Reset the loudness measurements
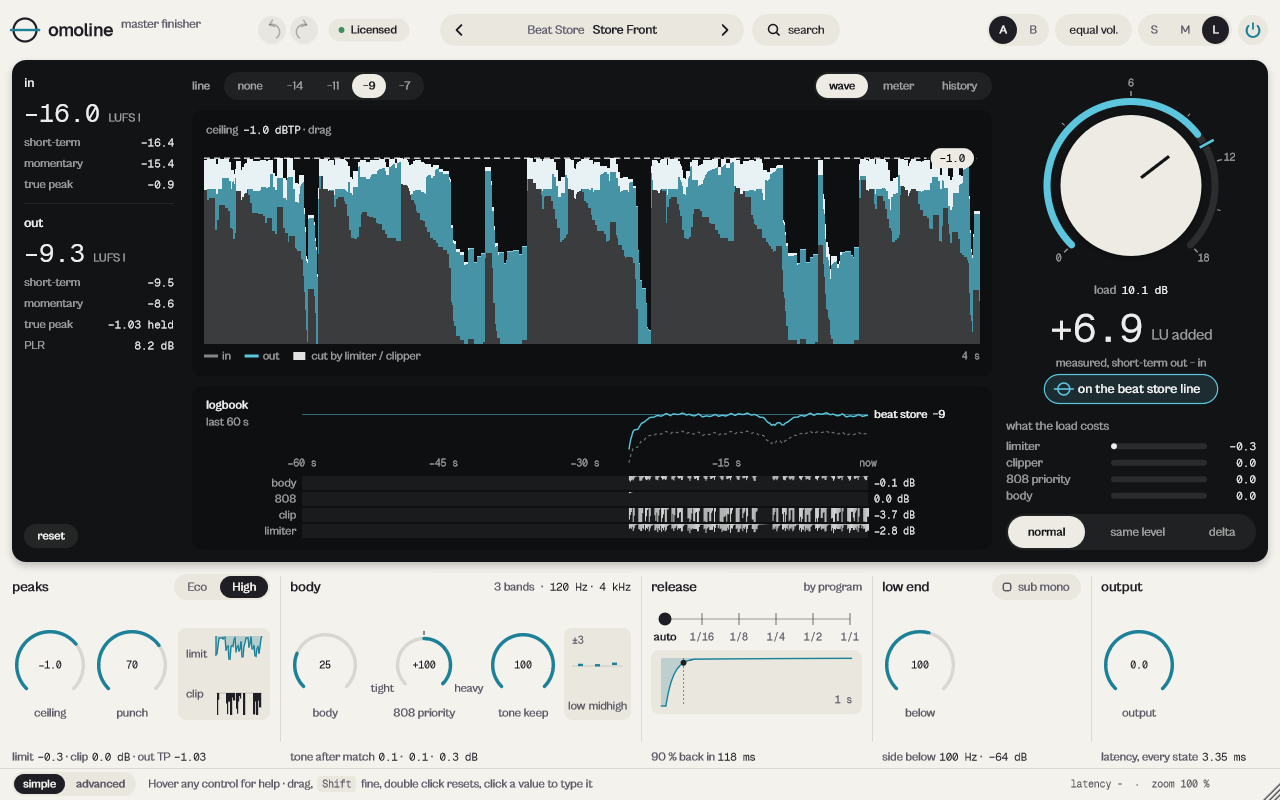 pyautogui.click(x=51, y=536)
